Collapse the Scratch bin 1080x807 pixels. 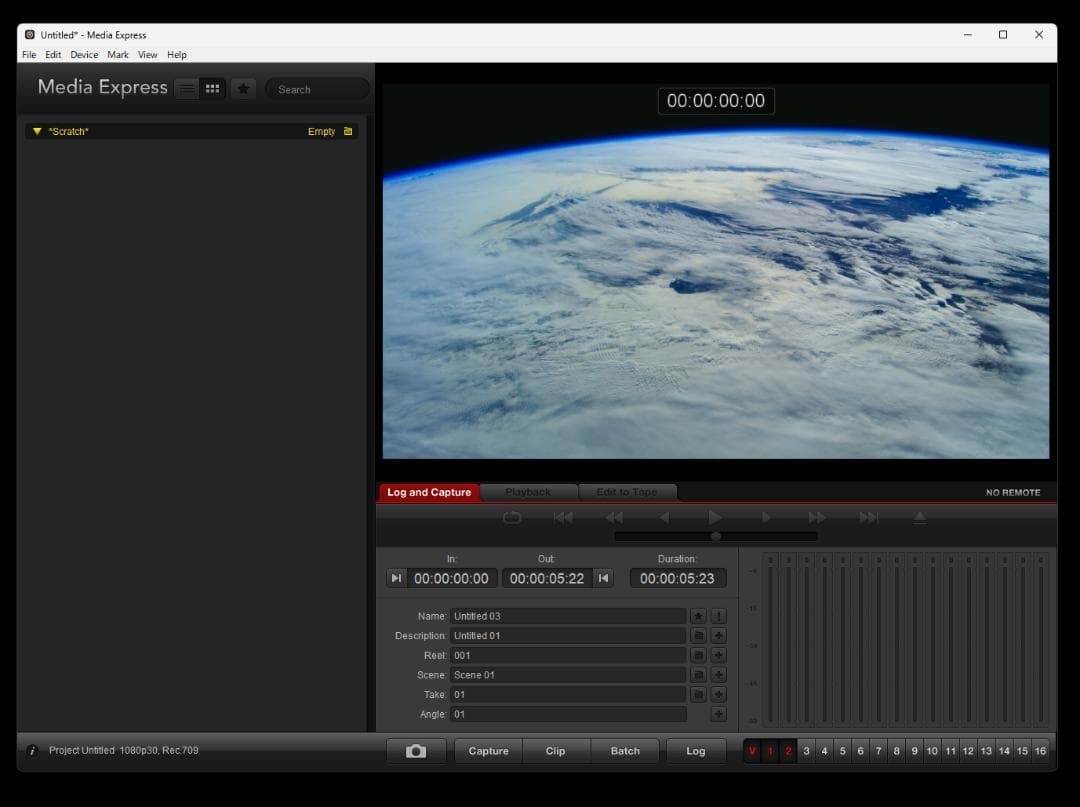(37, 131)
